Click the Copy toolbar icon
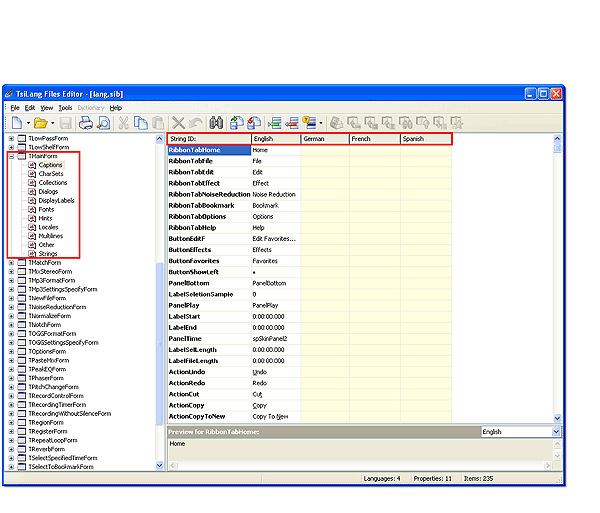The width and height of the screenshot is (600, 513). [x=142, y=123]
